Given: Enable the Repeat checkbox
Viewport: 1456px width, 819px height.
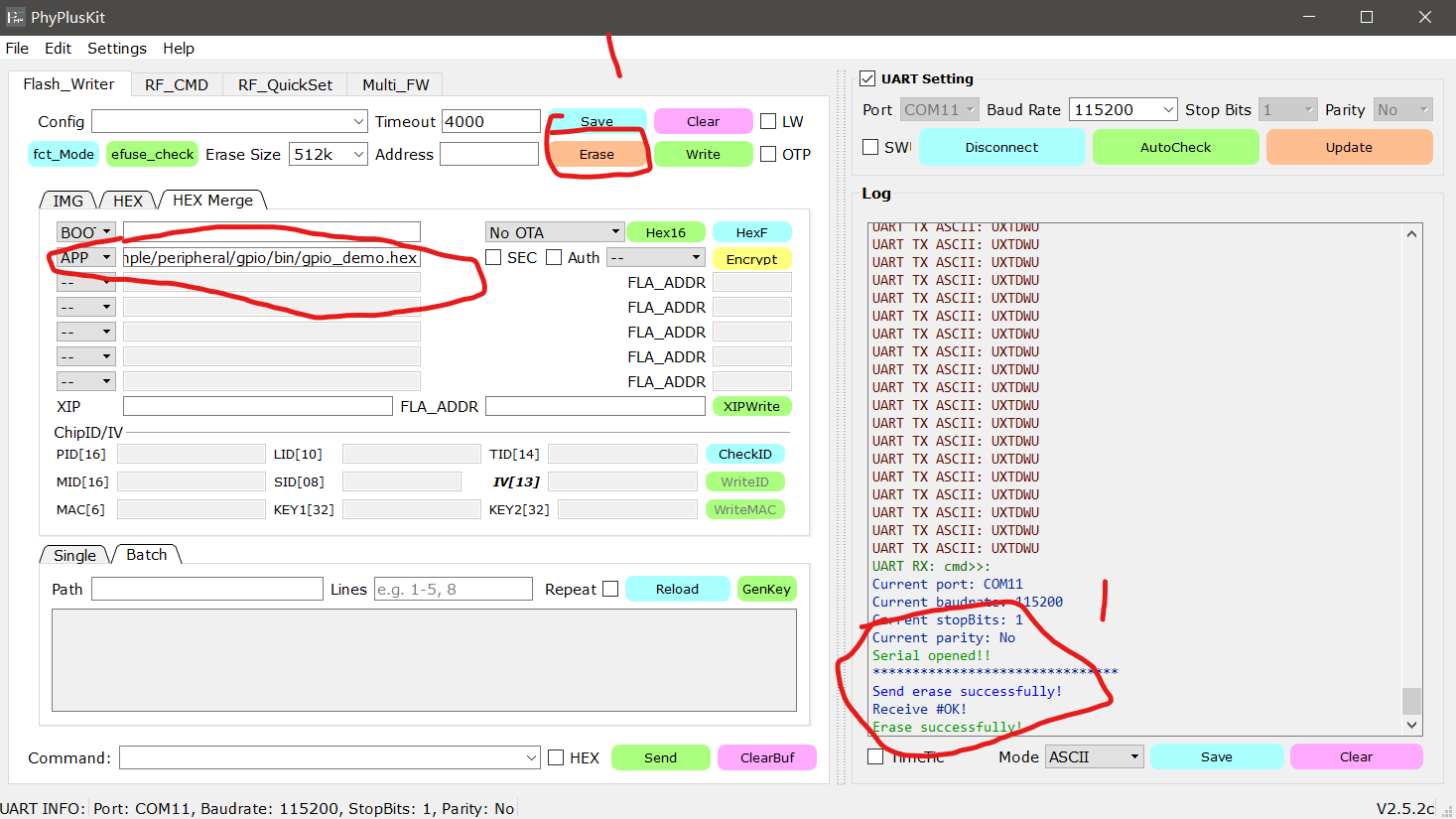Looking at the screenshot, I should pyautogui.click(x=610, y=589).
